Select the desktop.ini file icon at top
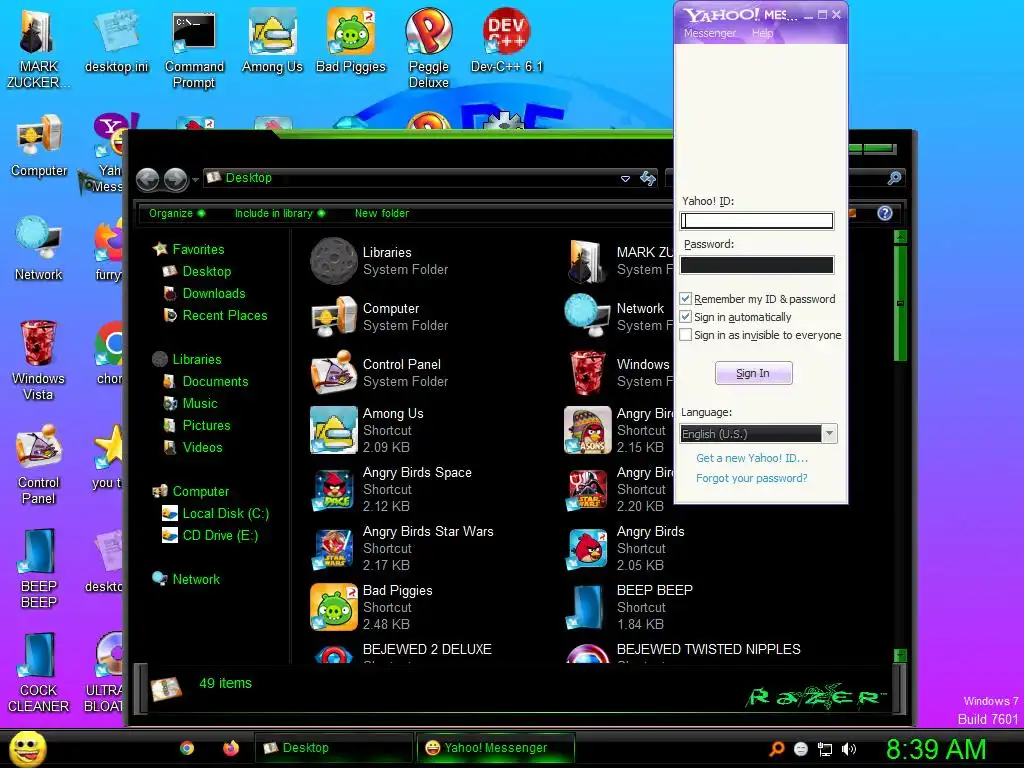The image size is (1024, 768). tap(116, 40)
